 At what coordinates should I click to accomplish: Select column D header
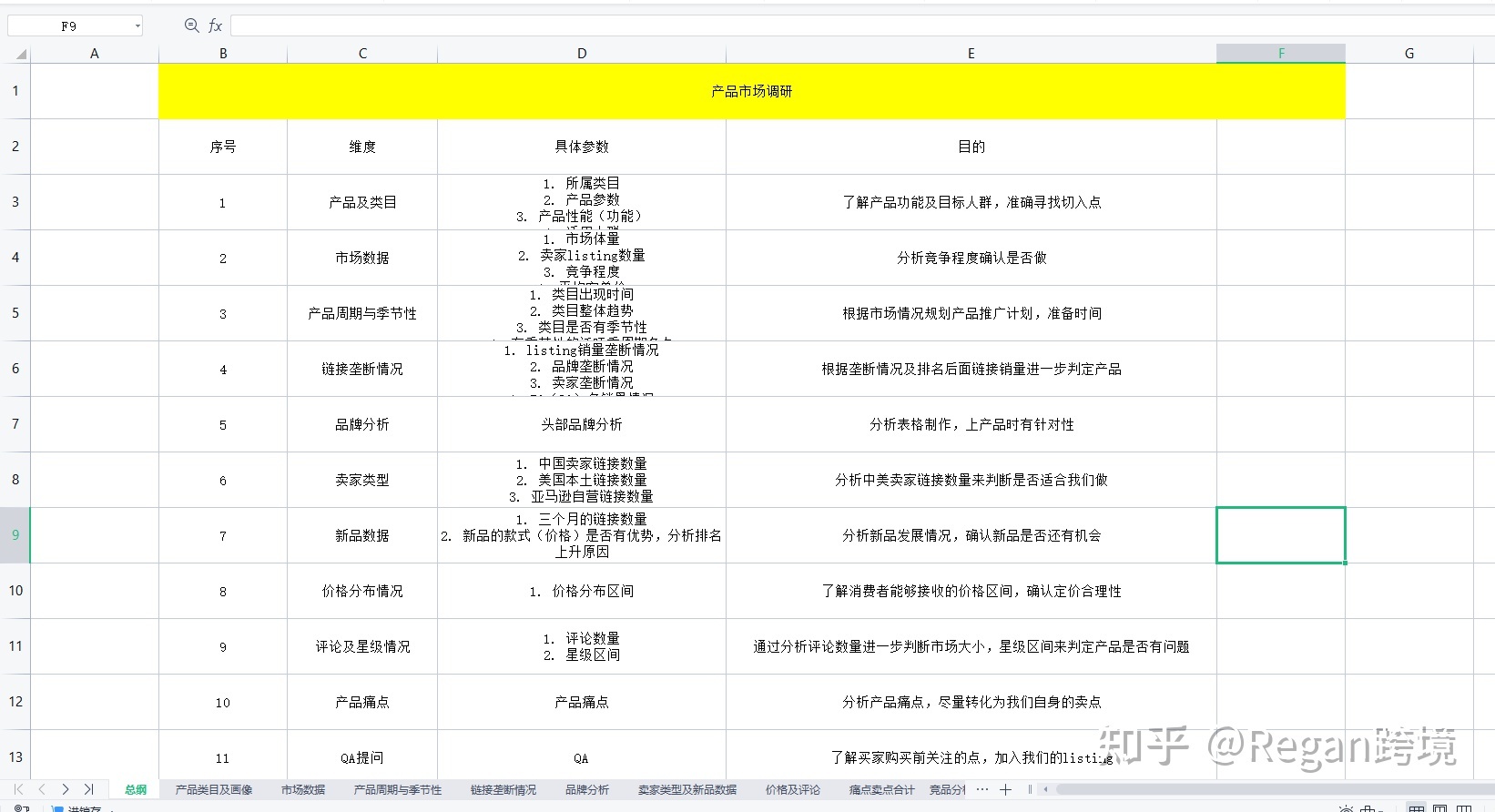pyautogui.click(x=582, y=54)
